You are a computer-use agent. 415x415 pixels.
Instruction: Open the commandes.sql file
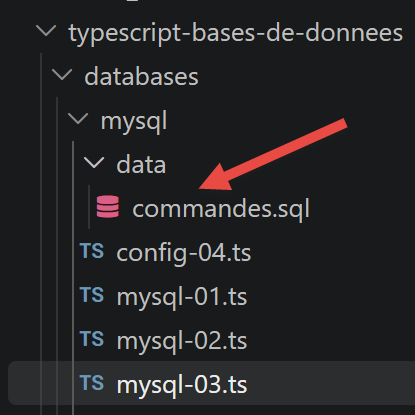coord(221,209)
